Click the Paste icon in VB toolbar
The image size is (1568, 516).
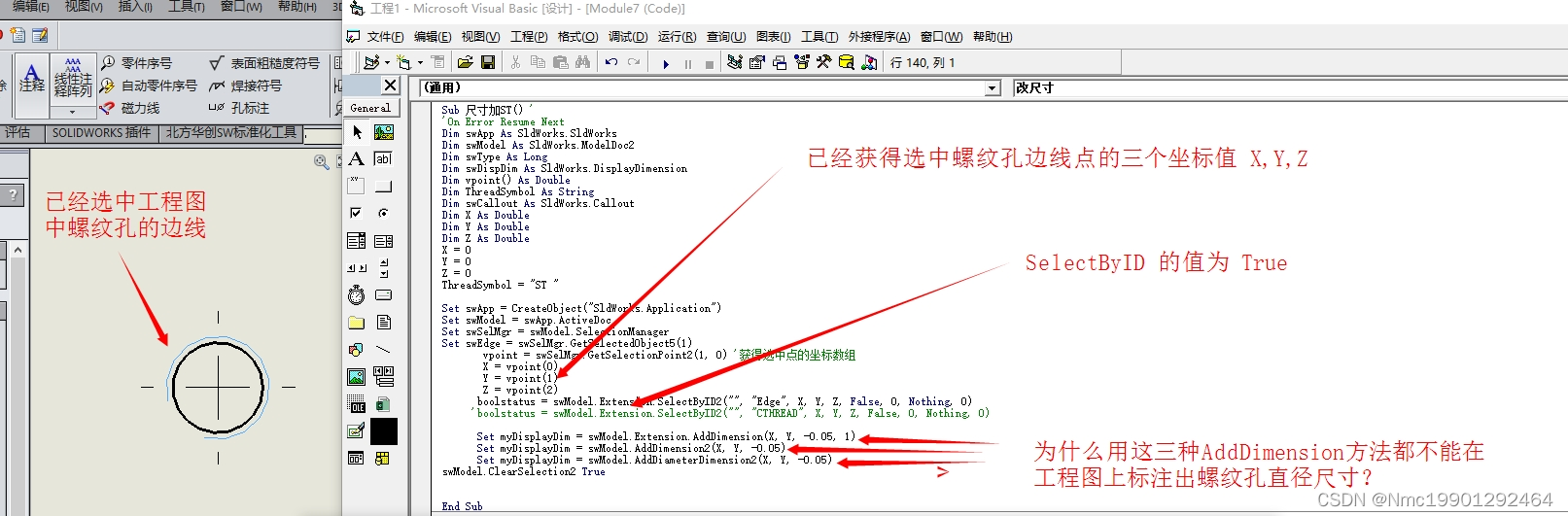click(x=560, y=62)
